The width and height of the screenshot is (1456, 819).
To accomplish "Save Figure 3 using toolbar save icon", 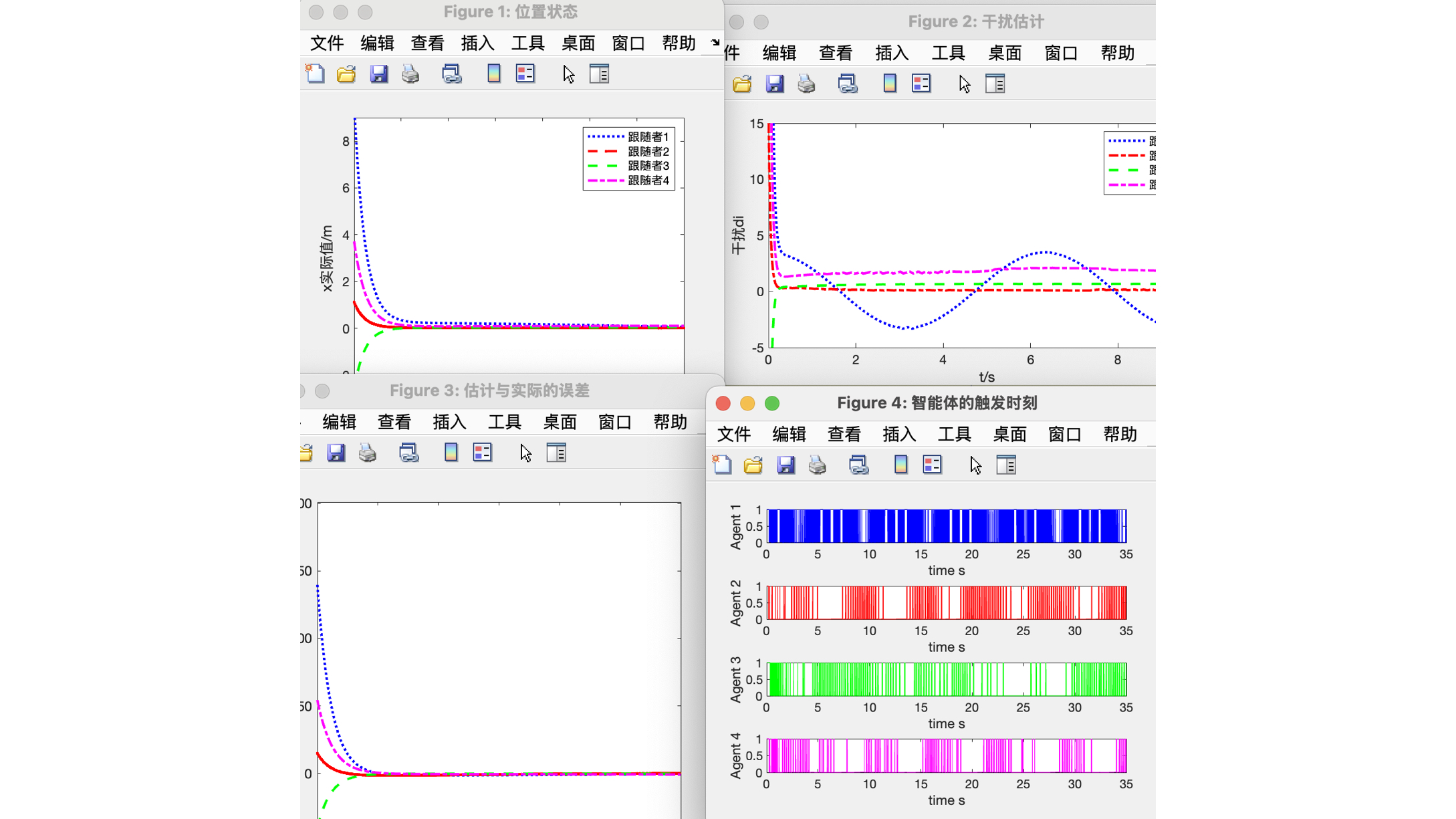I will click(336, 453).
